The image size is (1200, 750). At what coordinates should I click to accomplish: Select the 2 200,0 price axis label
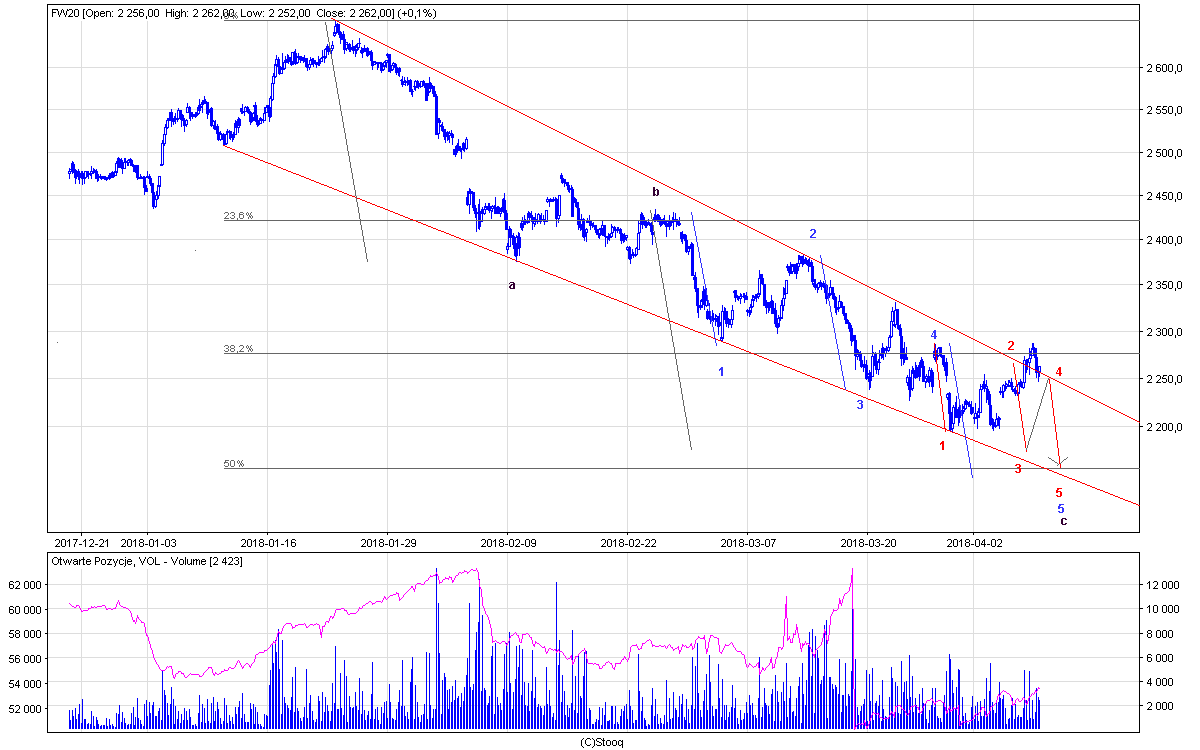(1164, 427)
